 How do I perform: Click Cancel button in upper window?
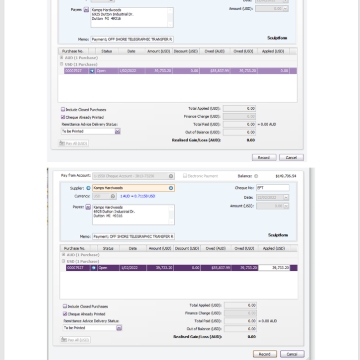[291, 157]
